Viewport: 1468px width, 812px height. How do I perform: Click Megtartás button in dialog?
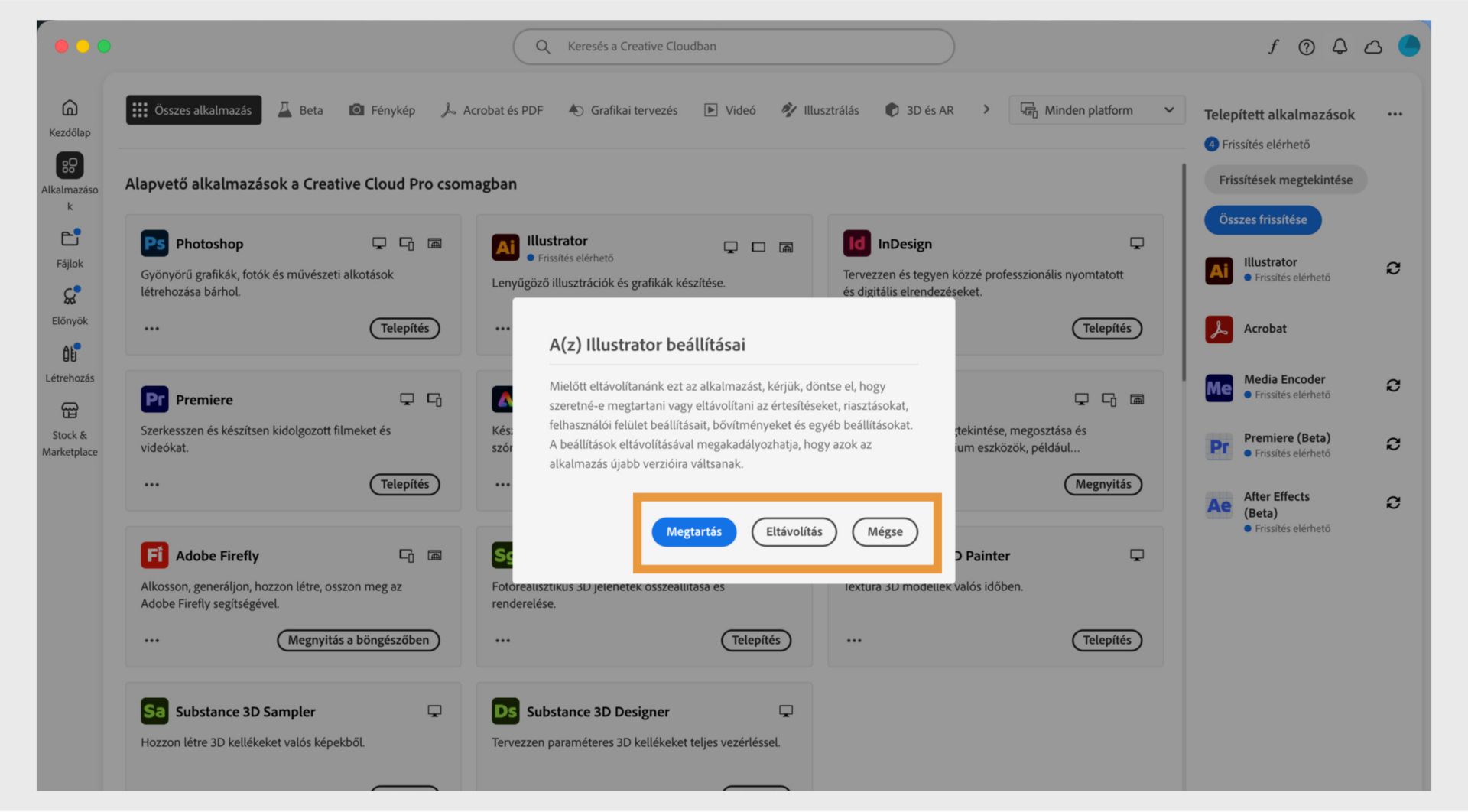693,532
